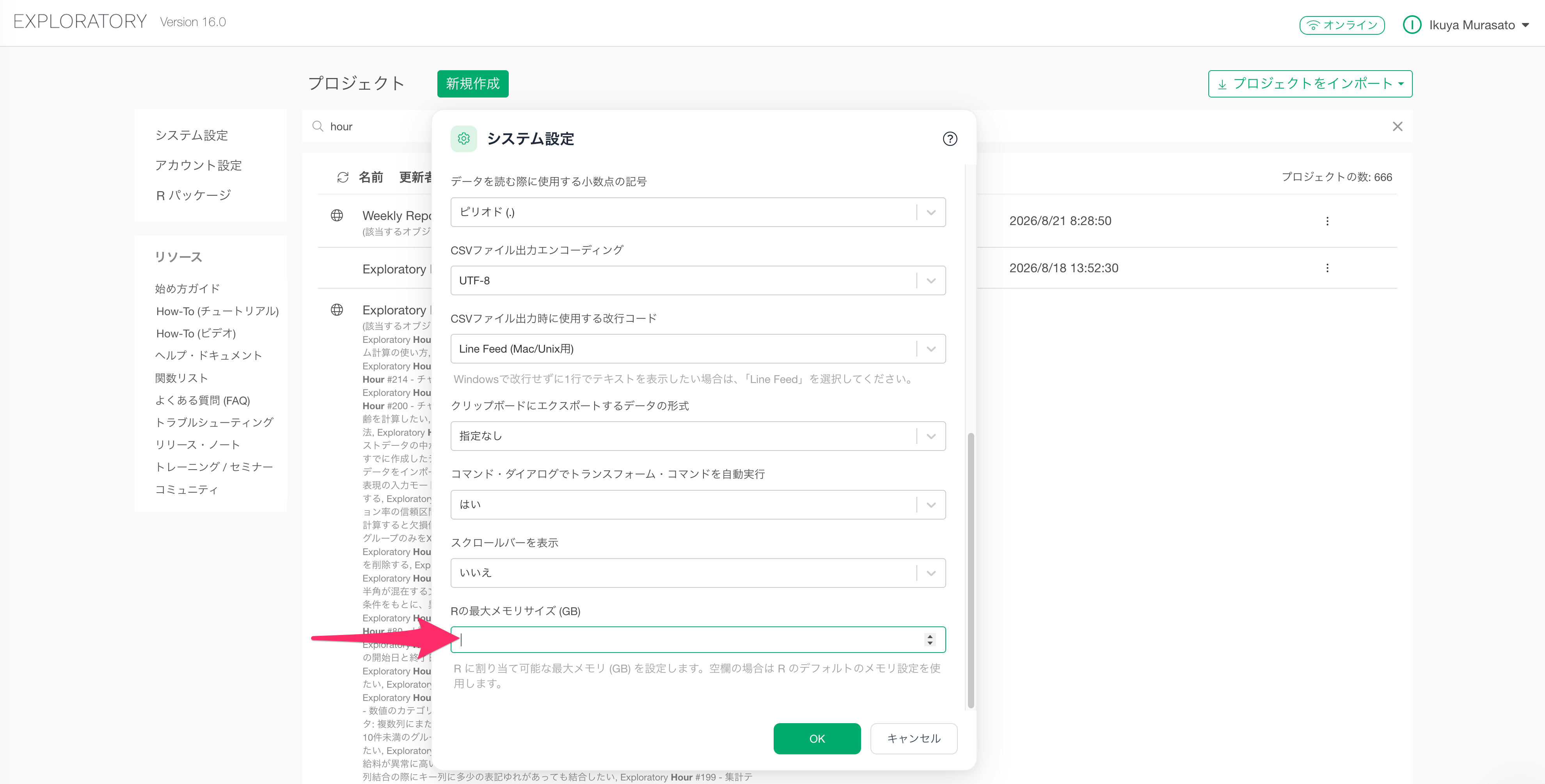
Task: Click the EXPLORATORY logo in the header
Action: pyautogui.click(x=80, y=21)
